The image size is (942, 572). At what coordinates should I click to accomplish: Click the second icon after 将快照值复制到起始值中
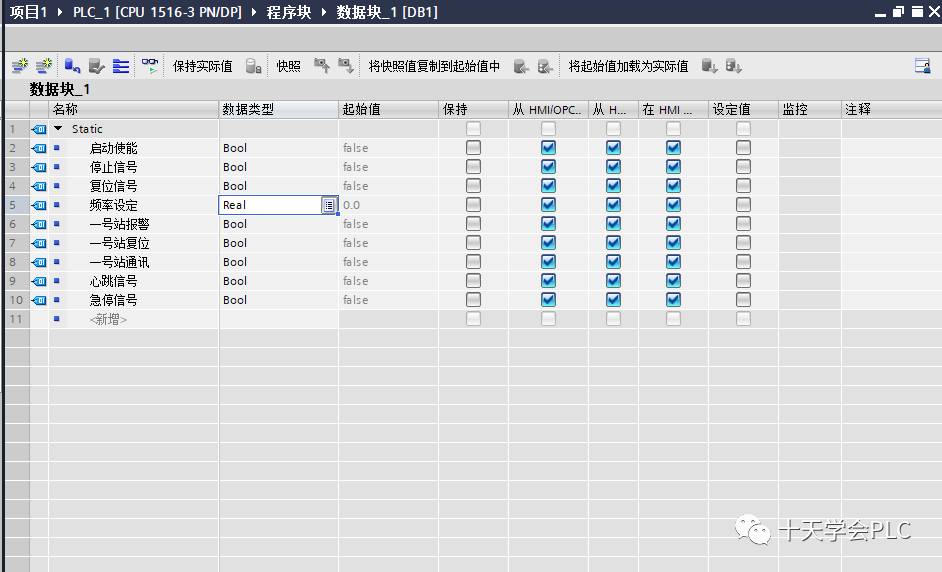tap(545, 66)
